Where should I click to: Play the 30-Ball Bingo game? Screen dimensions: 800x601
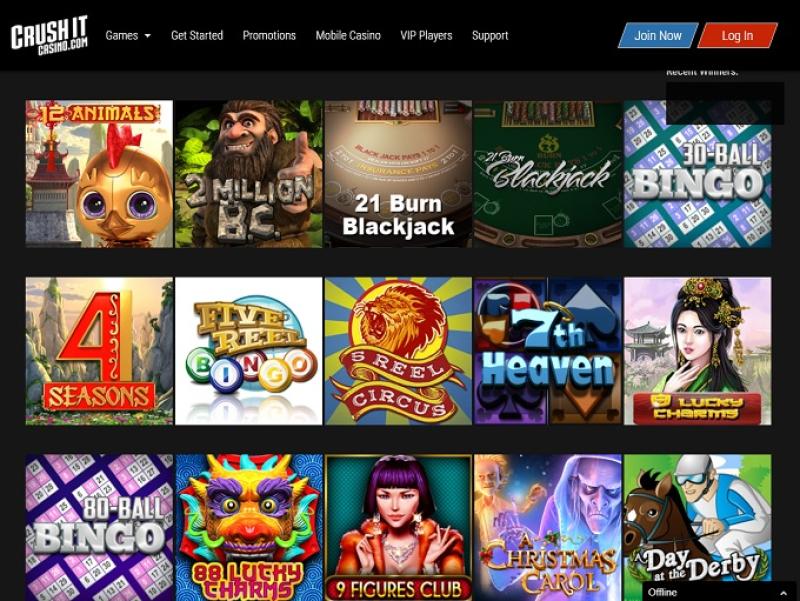(x=697, y=174)
